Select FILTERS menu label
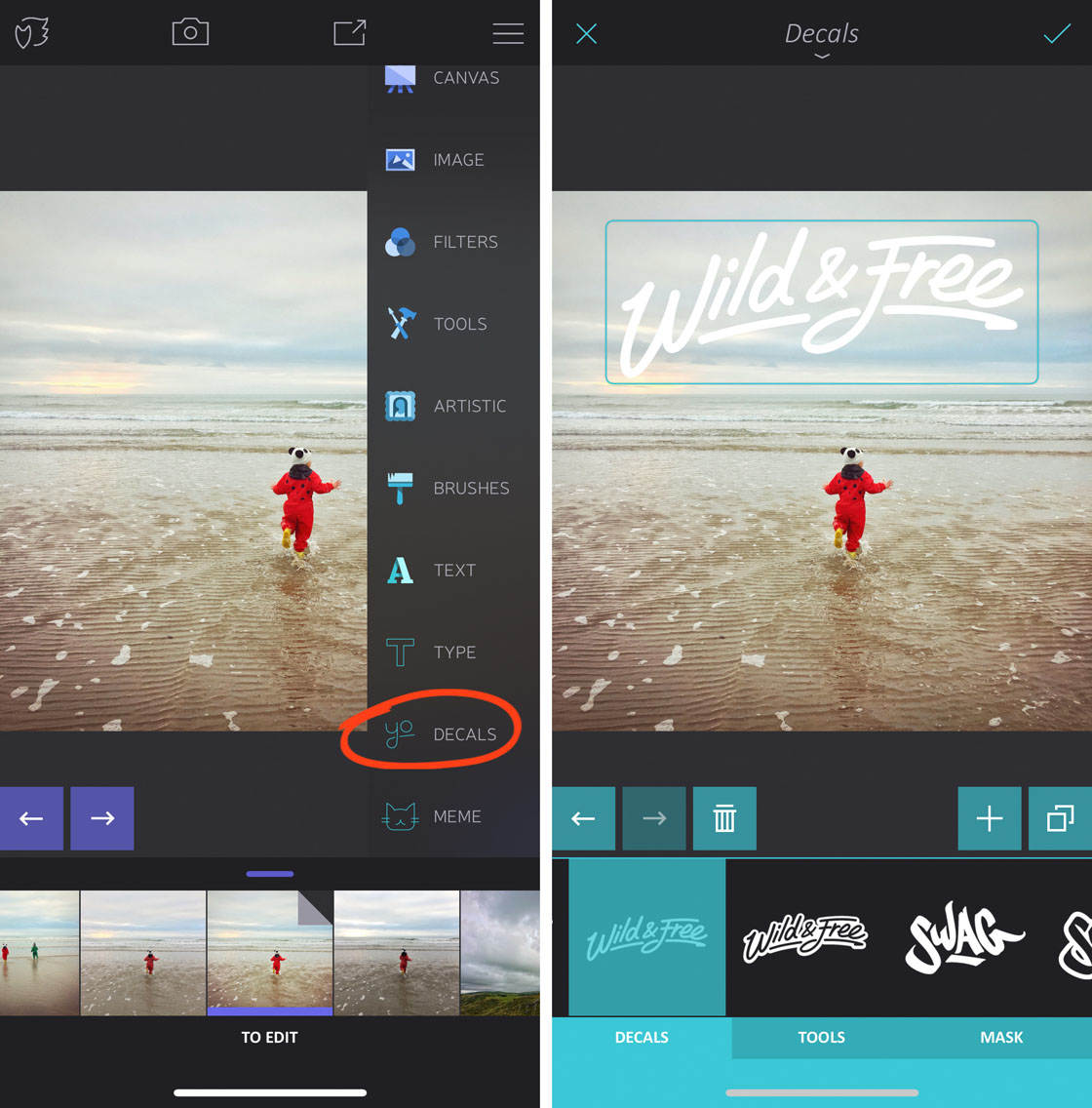Viewport: 1092px width, 1108px height. [x=465, y=242]
